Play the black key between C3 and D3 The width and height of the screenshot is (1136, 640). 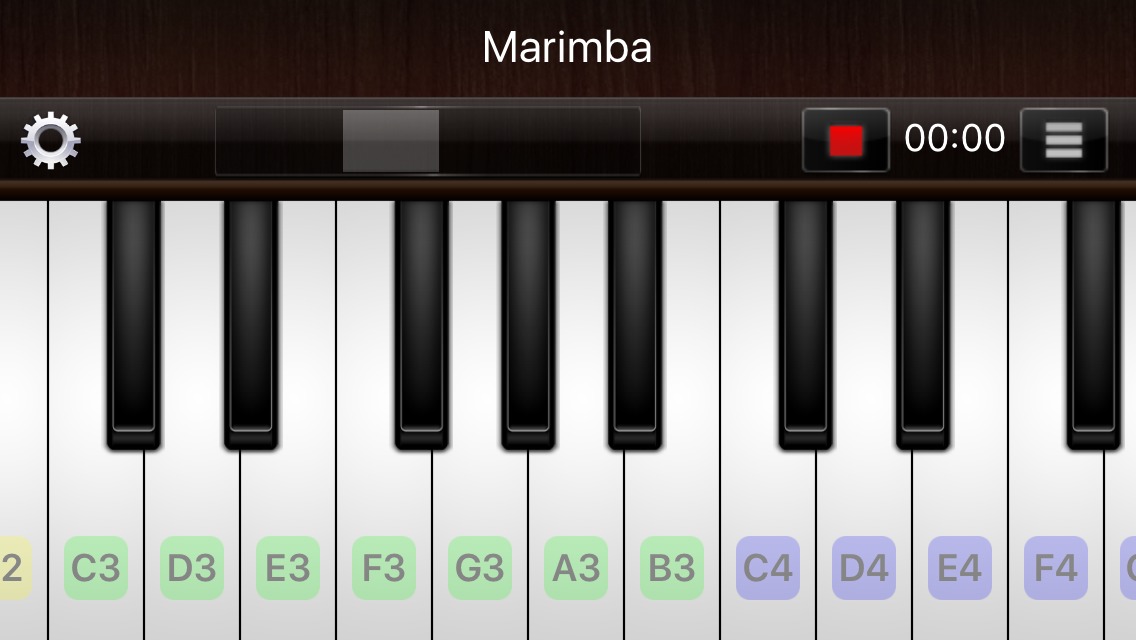134,325
